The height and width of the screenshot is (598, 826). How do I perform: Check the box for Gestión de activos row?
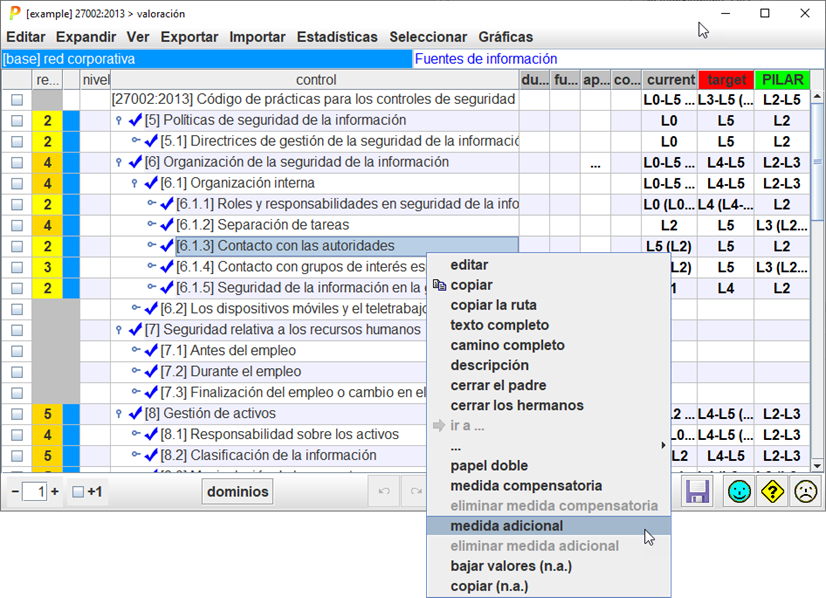point(17,414)
